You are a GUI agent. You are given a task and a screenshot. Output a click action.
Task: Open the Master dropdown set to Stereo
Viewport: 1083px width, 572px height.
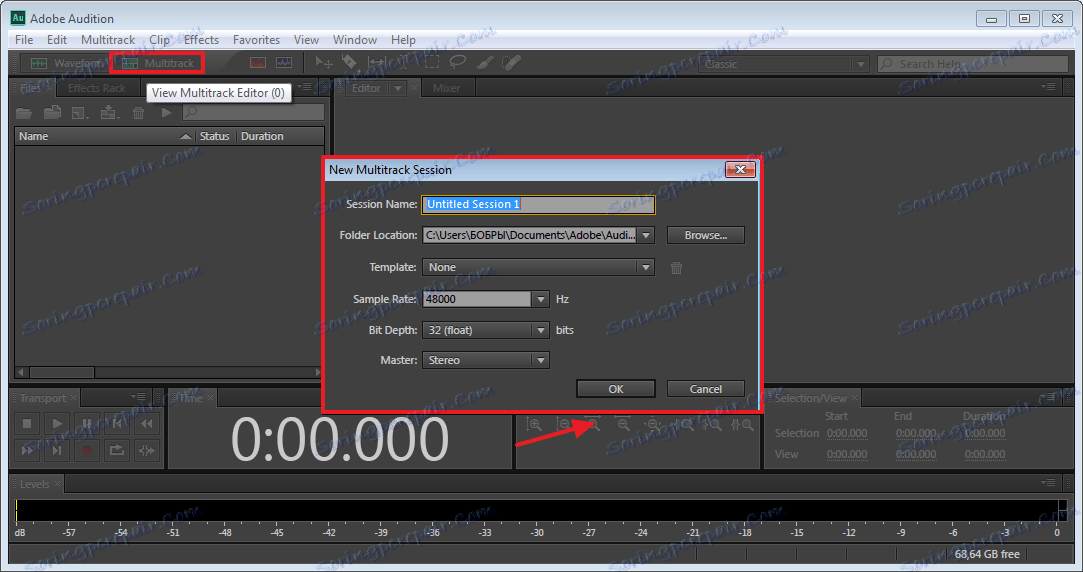click(486, 360)
